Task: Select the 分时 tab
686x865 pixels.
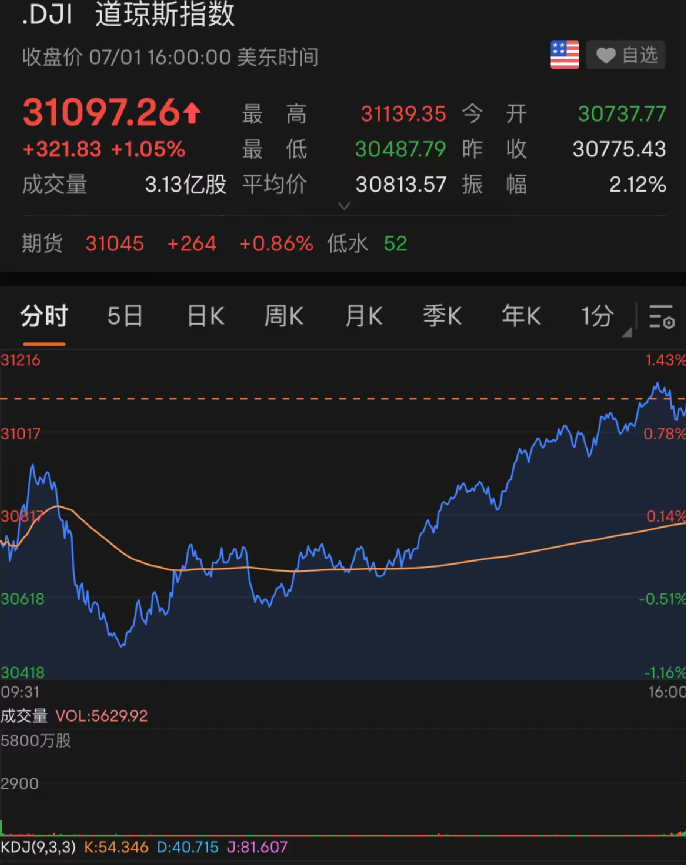Action: (x=44, y=317)
